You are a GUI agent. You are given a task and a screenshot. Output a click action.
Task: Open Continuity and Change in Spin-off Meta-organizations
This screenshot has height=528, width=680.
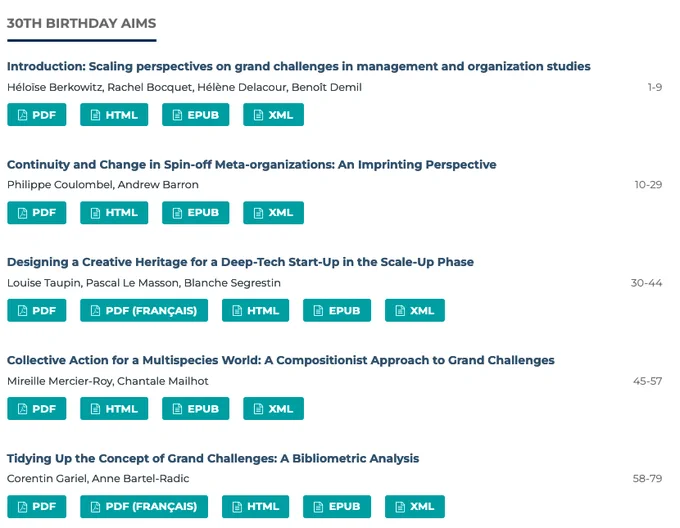click(252, 165)
